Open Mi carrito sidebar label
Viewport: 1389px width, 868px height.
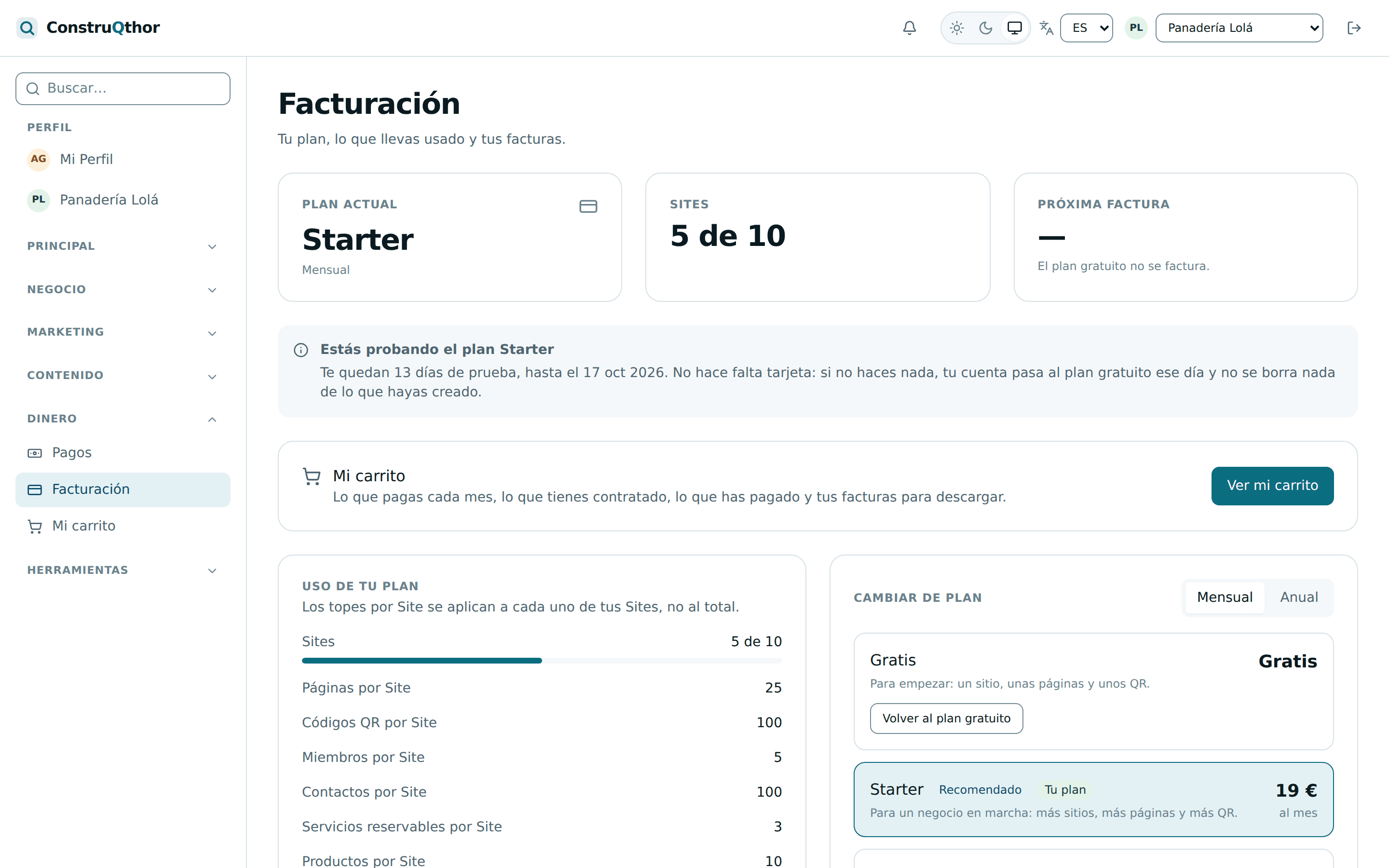point(84,526)
